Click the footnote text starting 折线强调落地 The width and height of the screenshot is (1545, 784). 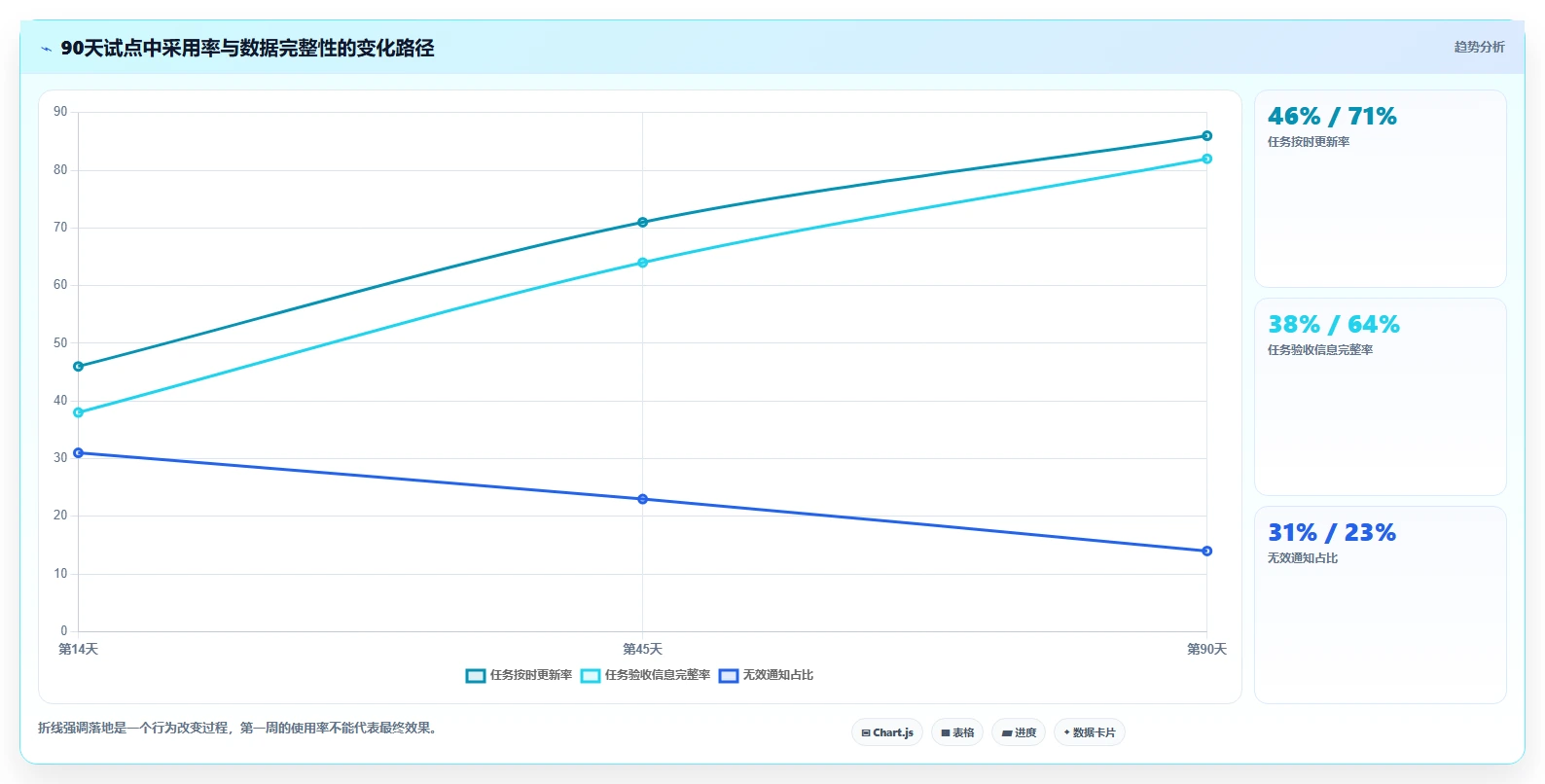tap(239, 728)
